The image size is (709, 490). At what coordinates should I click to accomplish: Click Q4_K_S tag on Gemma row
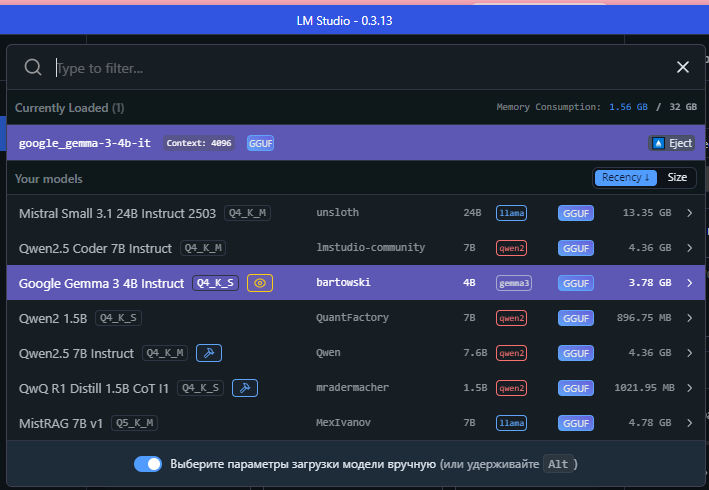click(x=215, y=283)
